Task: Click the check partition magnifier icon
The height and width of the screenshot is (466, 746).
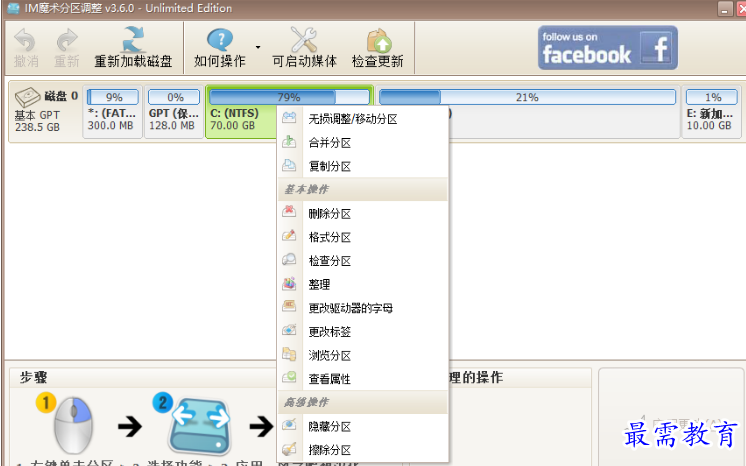Action: pos(289,259)
